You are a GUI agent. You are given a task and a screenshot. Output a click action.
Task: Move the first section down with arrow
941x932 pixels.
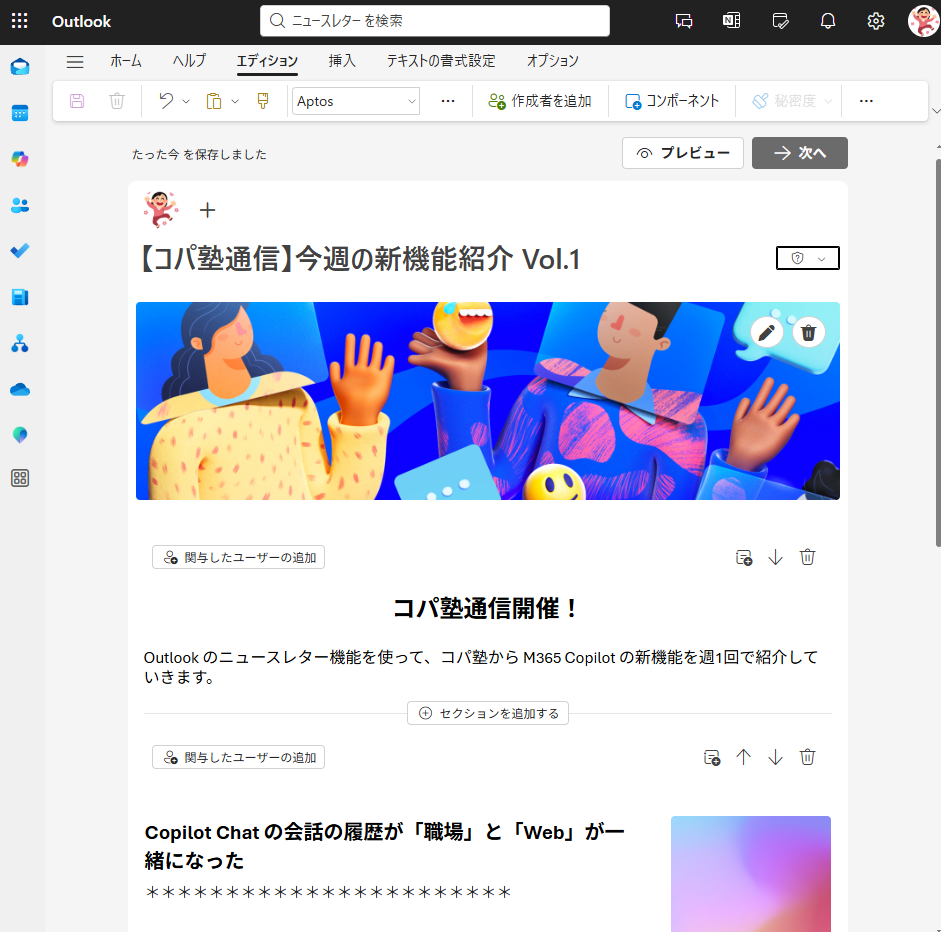click(775, 557)
